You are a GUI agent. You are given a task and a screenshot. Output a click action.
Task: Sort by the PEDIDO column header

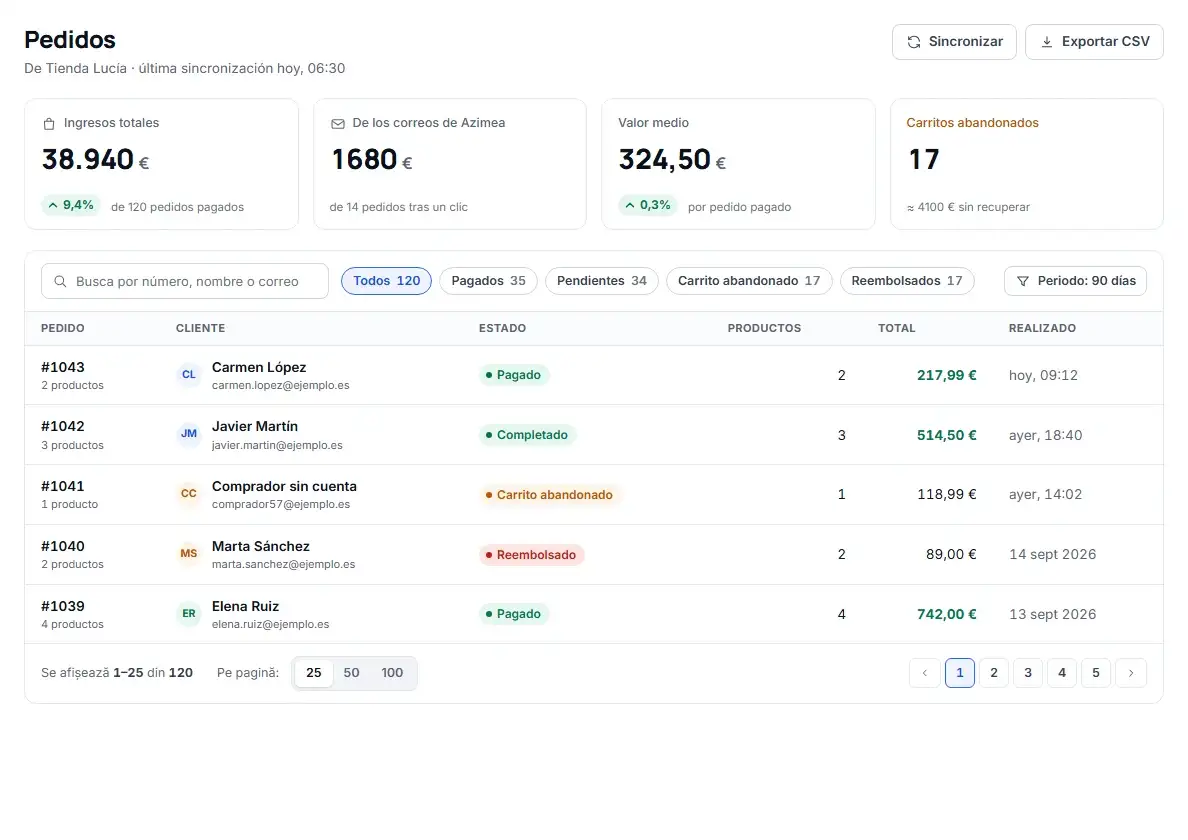coord(63,328)
